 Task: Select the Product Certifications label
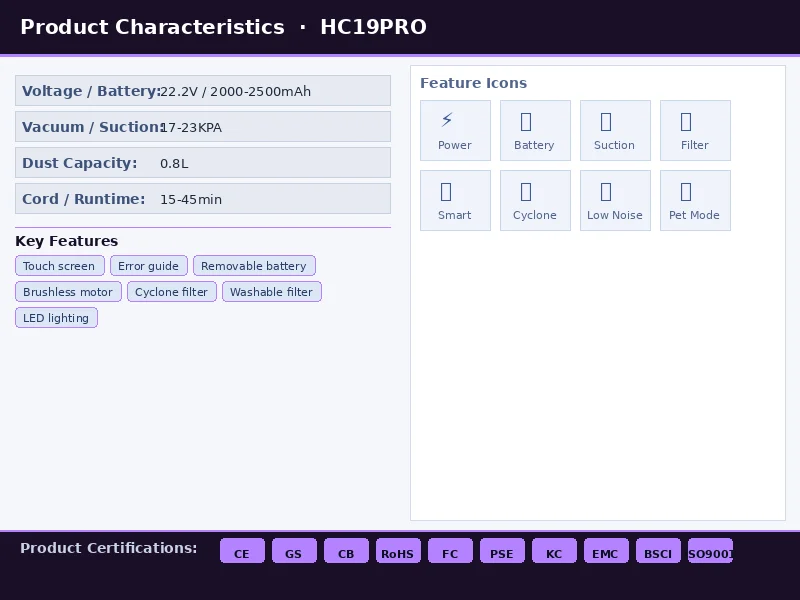pyautogui.click(x=109, y=548)
